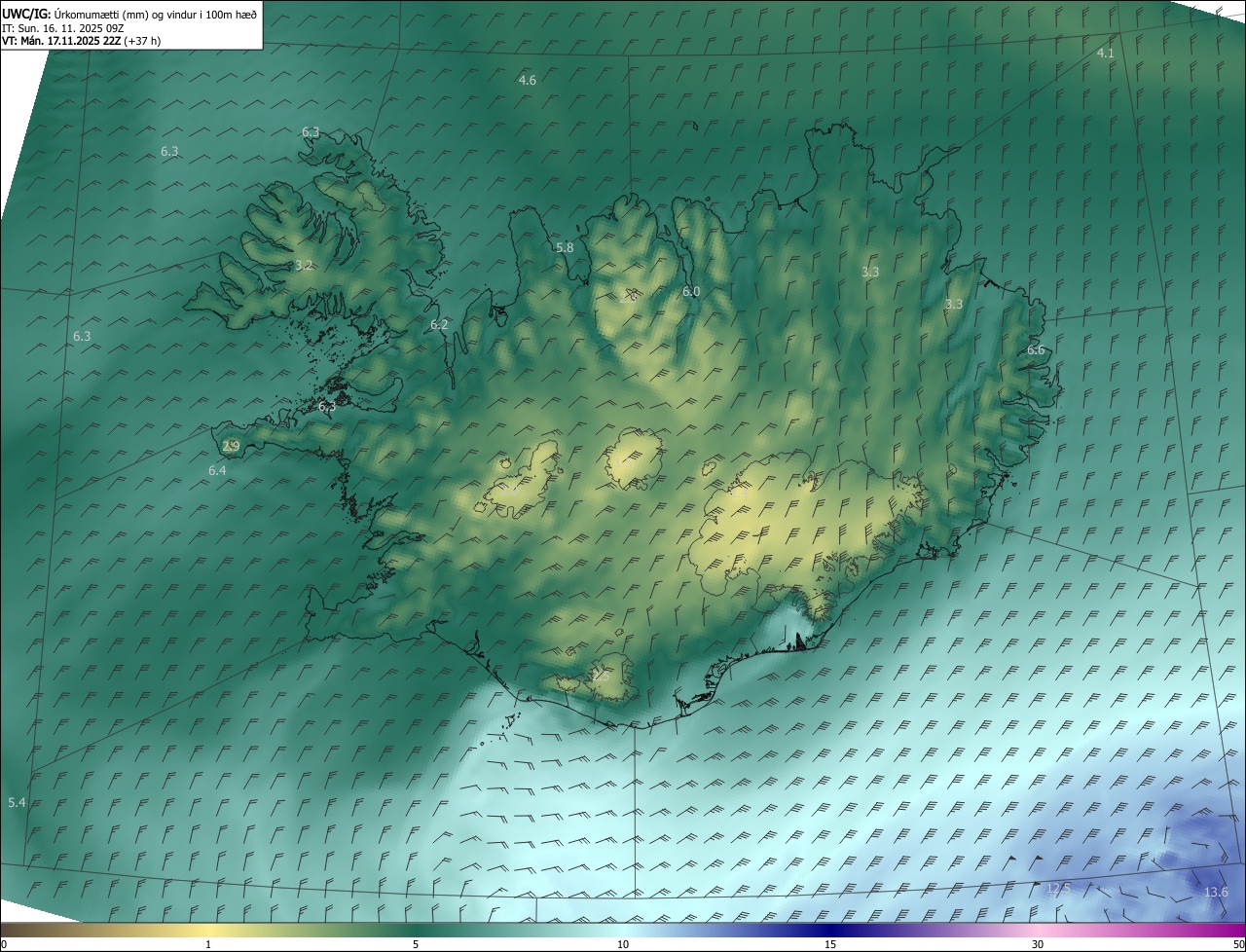Click the '1' tick on color scale

pyautogui.click(x=208, y=945)
